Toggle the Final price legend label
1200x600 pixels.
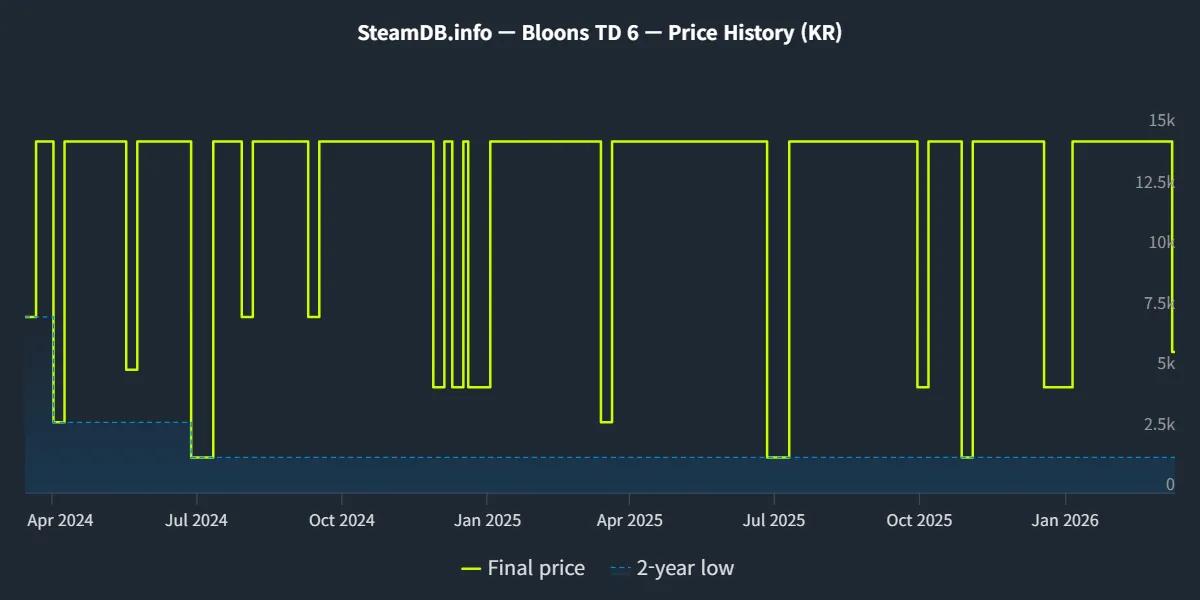coord(536,569)
